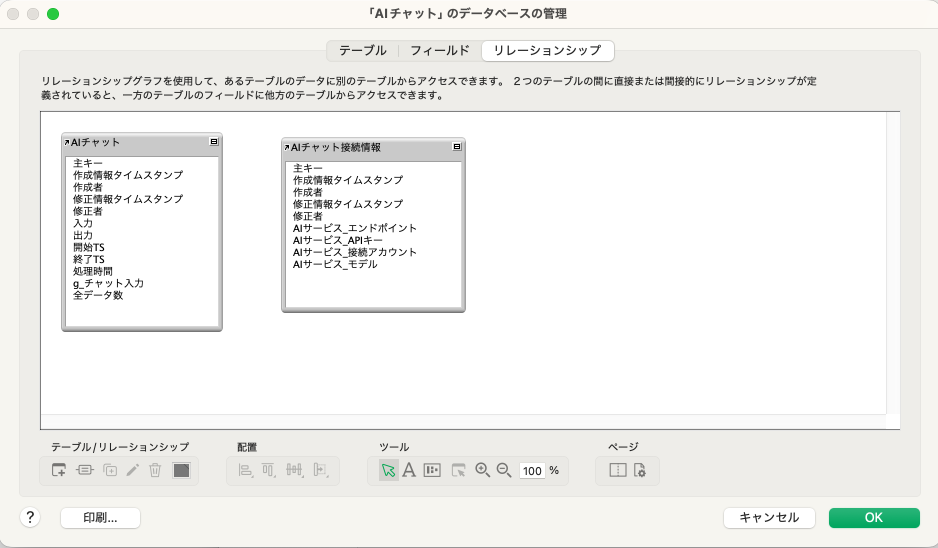Viewport: 938px width, 548px height.
Task: Collapse the AIチャット接続情報 table box
Action: point(457,147)
